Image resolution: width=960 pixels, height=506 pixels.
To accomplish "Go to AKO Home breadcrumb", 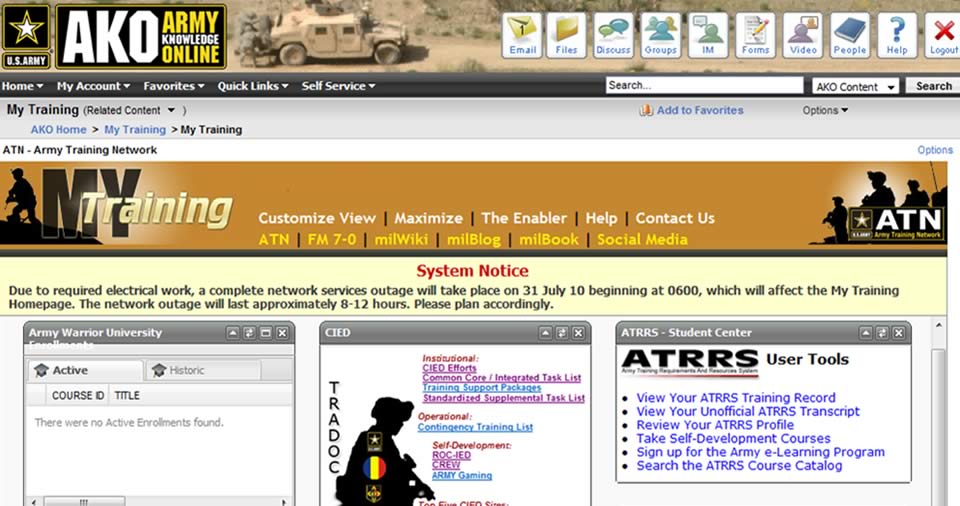I will point(59,130).
